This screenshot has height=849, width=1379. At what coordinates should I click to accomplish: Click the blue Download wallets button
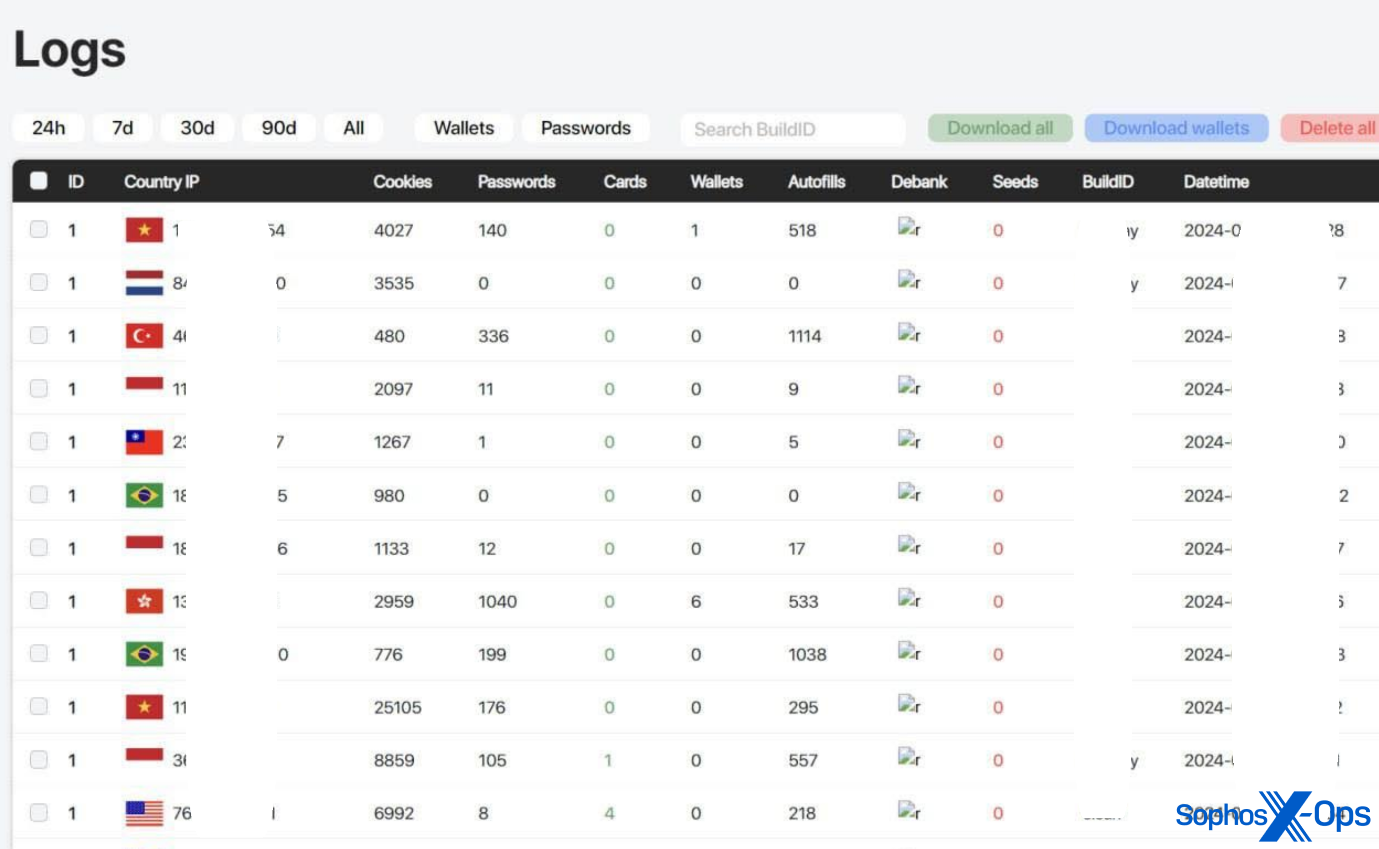pos(1176,128)
